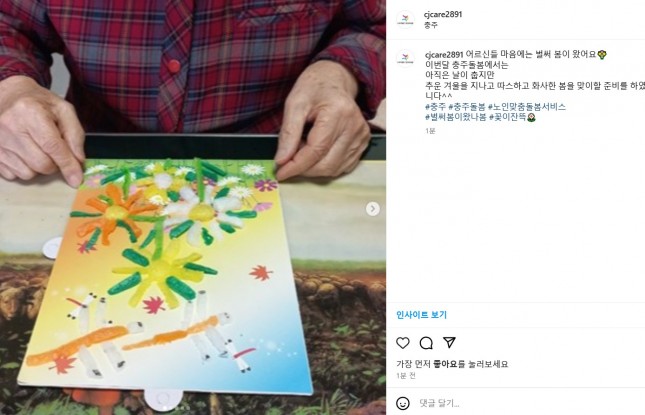The image size is (645, 415).
Task: Click cjcare2891 username in post header
Action: pos(443,14)
